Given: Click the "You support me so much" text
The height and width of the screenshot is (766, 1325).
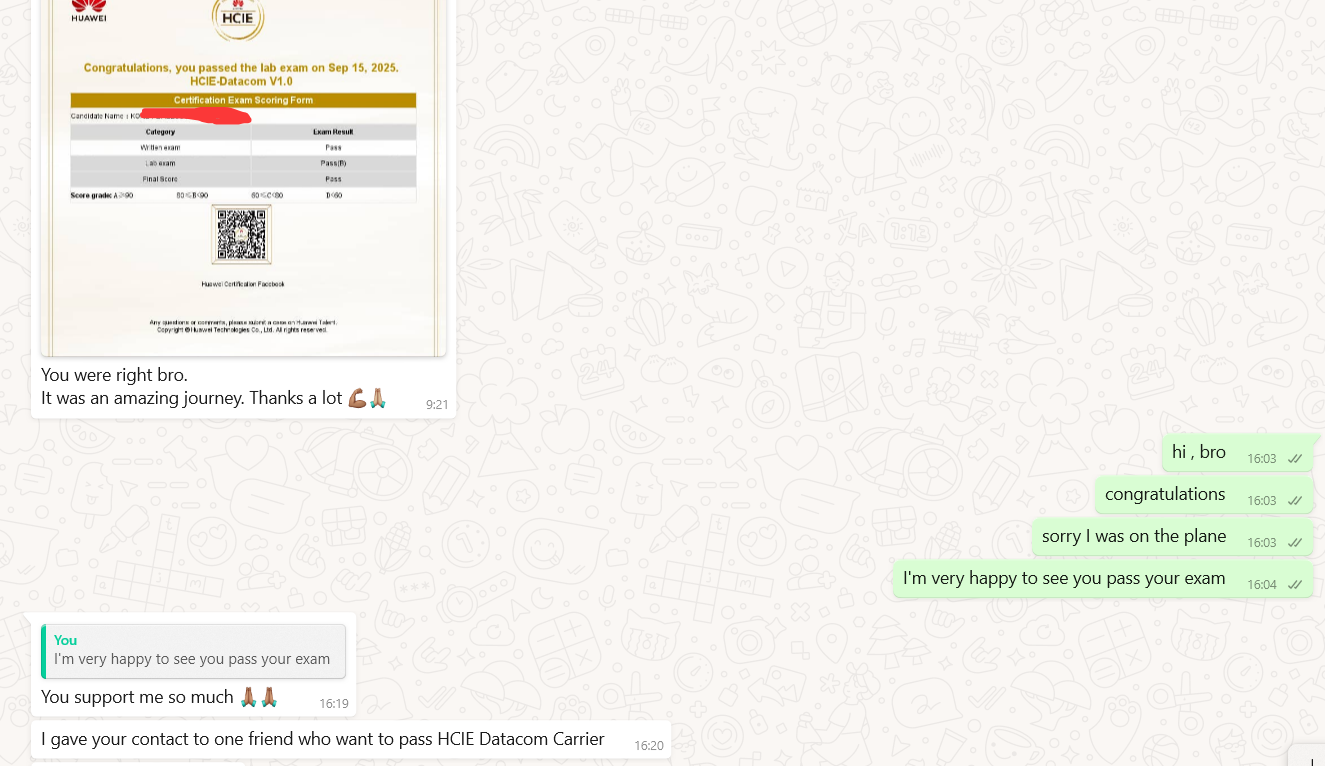Looking at the screenshot, I should coord(137,697).
